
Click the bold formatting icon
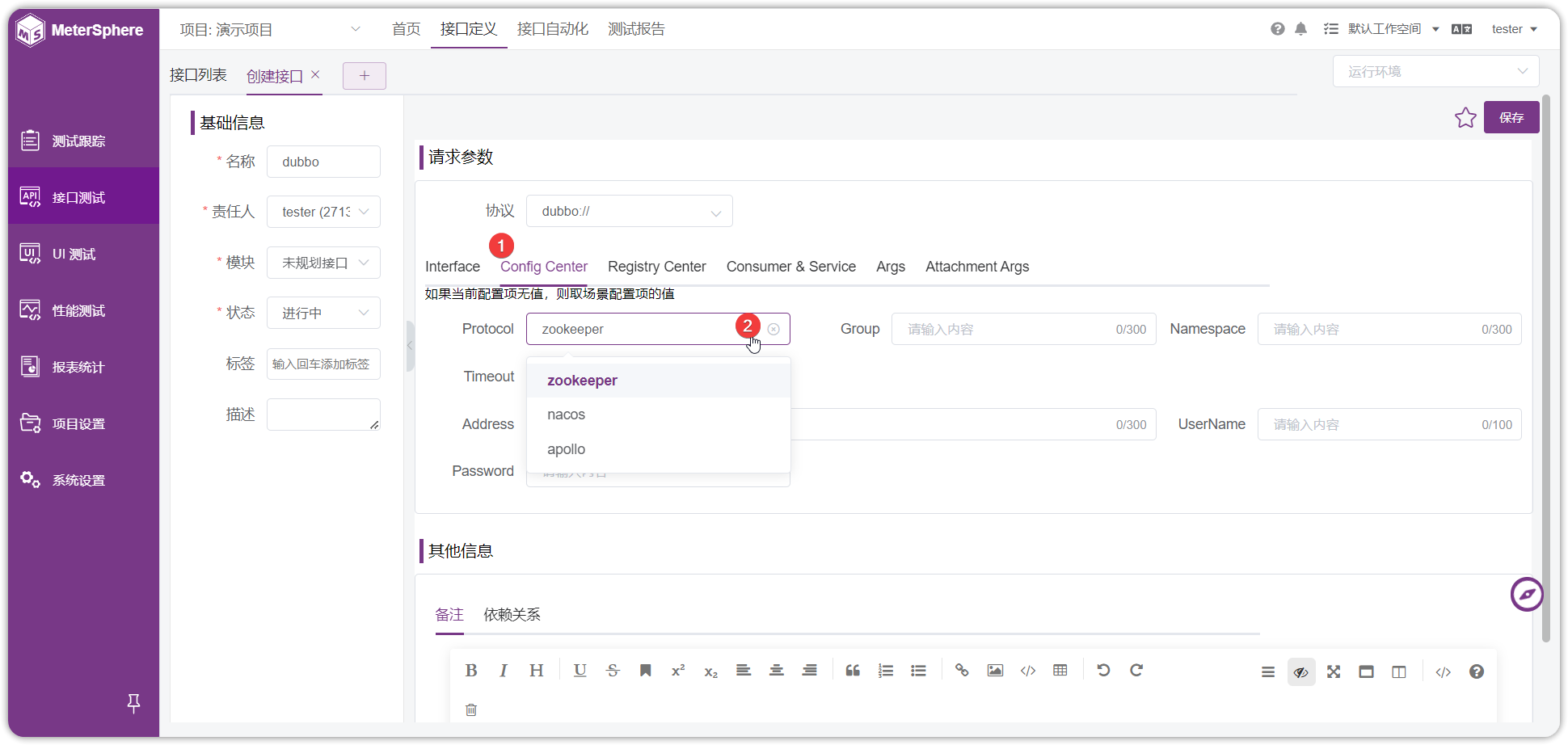tap(471, 671)
